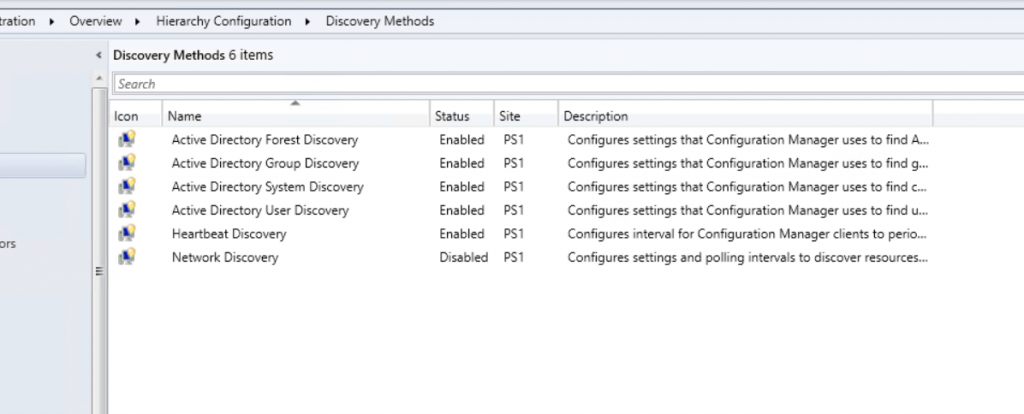Click the Active Directory Group Discovery icon
The width and height of the screenshot is (1024, 414).
click(127, 163)
